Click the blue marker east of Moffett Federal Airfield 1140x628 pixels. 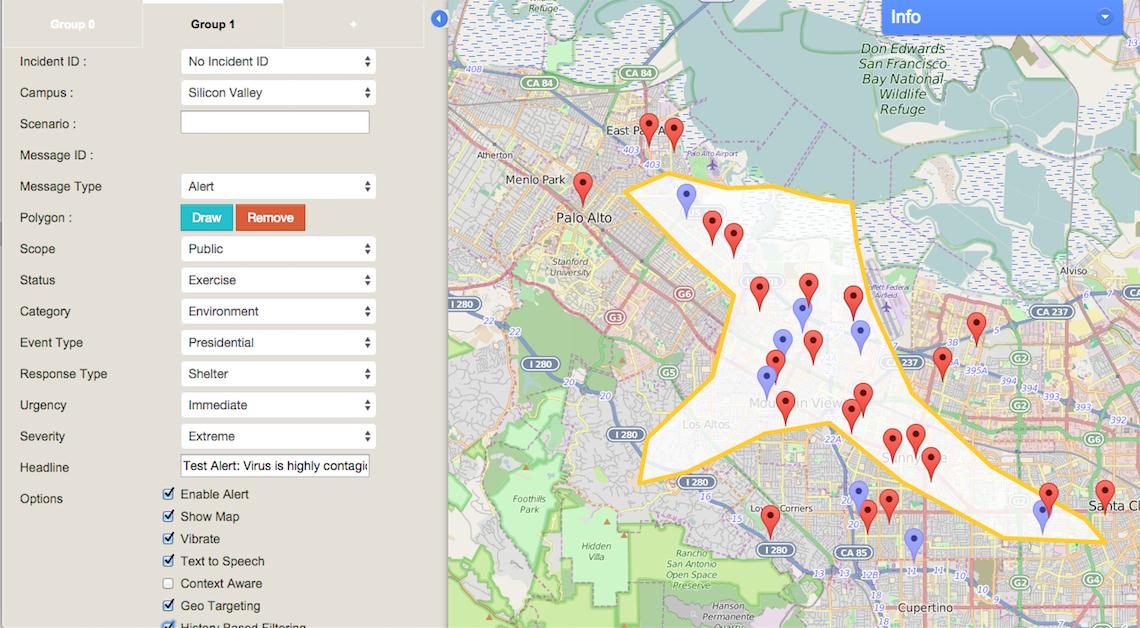860,337
